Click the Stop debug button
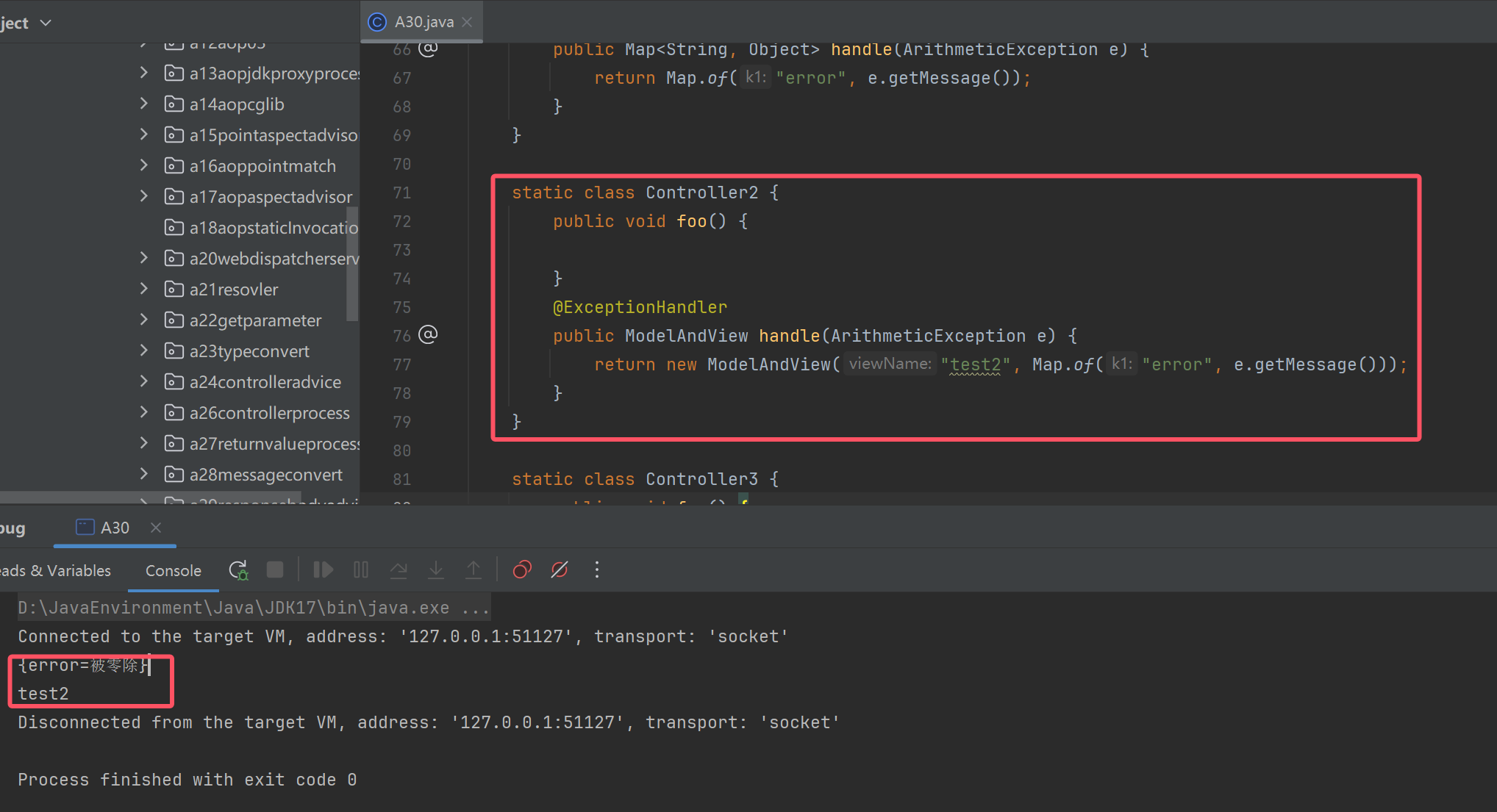1497x812 pixels. pyautogui.click(x=275, y=570)
